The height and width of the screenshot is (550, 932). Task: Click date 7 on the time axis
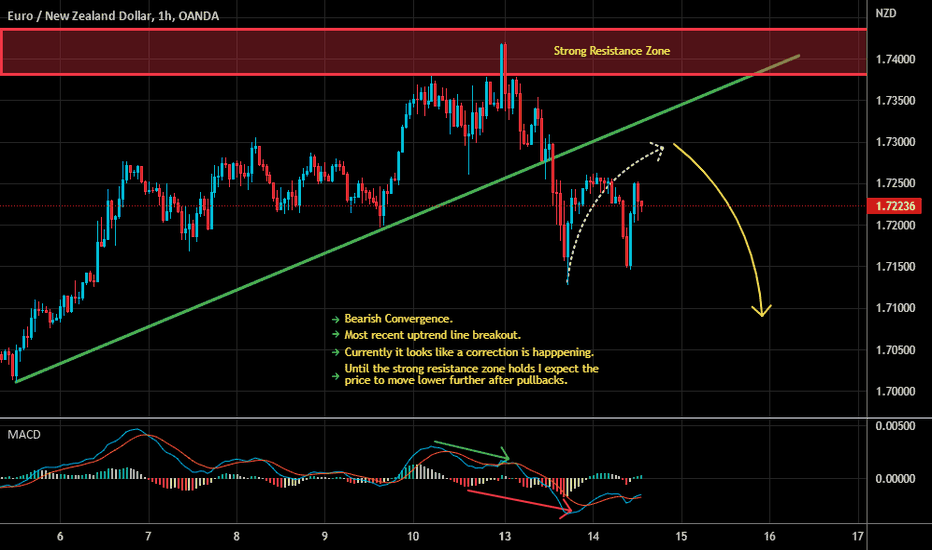click(148, 536)
